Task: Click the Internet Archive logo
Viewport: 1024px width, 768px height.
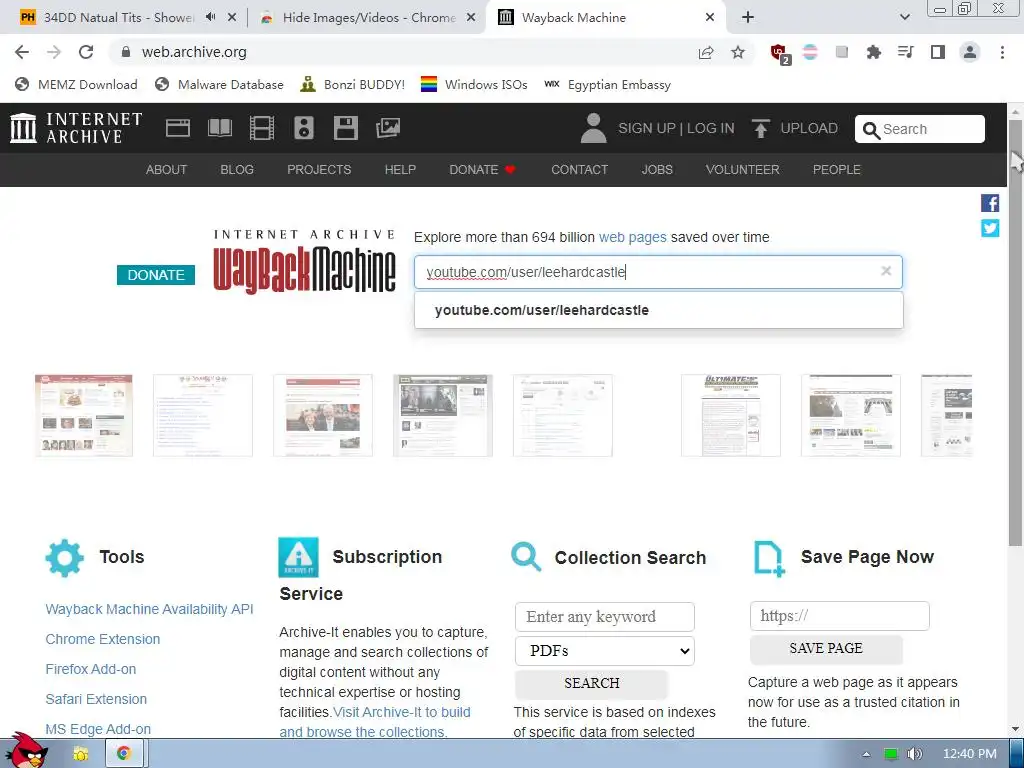Action: click(x=76, y=128)
